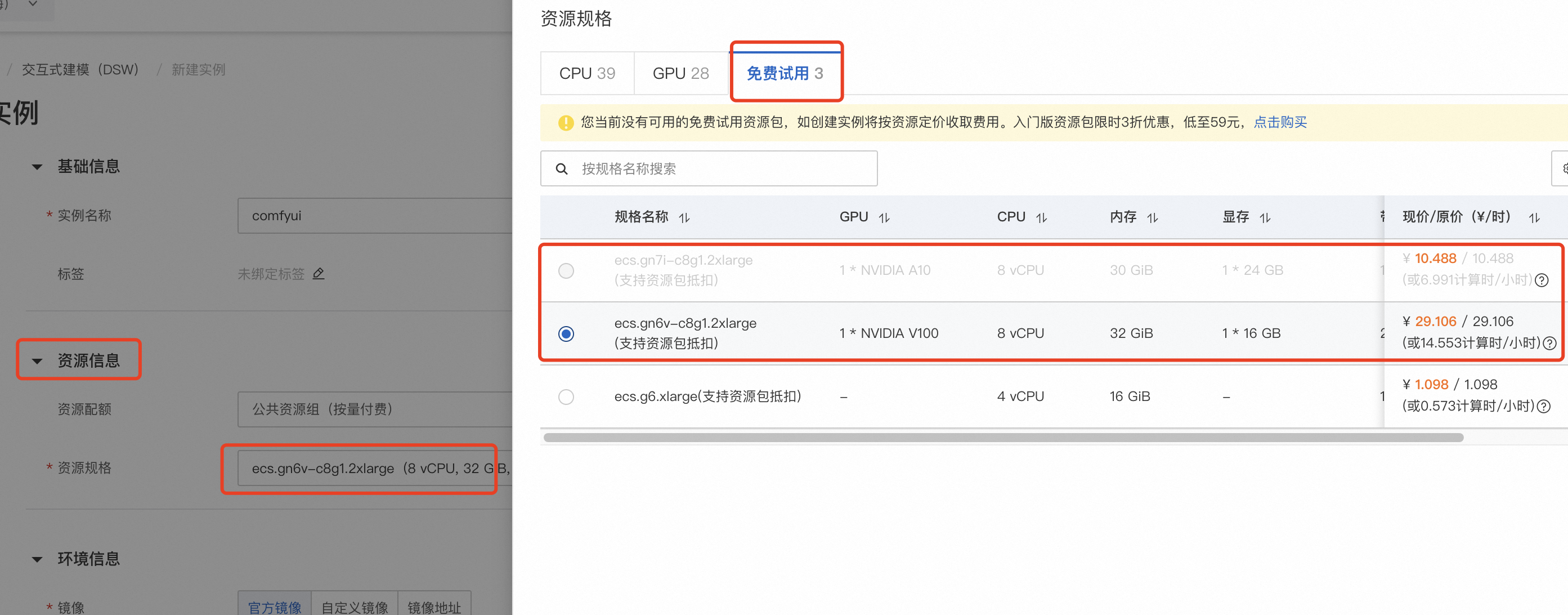Sort by 规格名称 column sort icon
The image size is (1568, 615).
[684, 217]
